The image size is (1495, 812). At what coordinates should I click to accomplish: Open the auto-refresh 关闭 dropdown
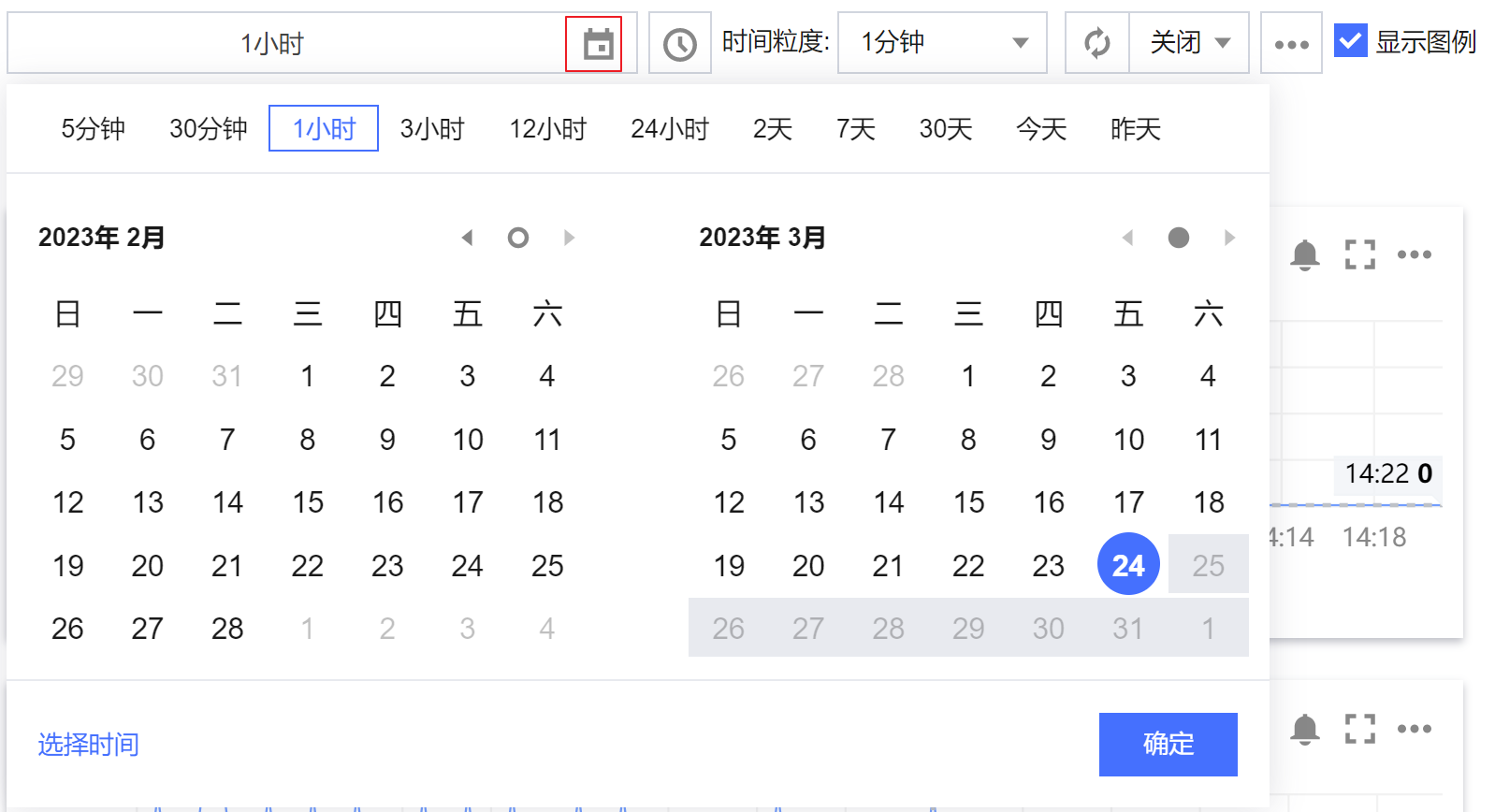(1189, 43)
